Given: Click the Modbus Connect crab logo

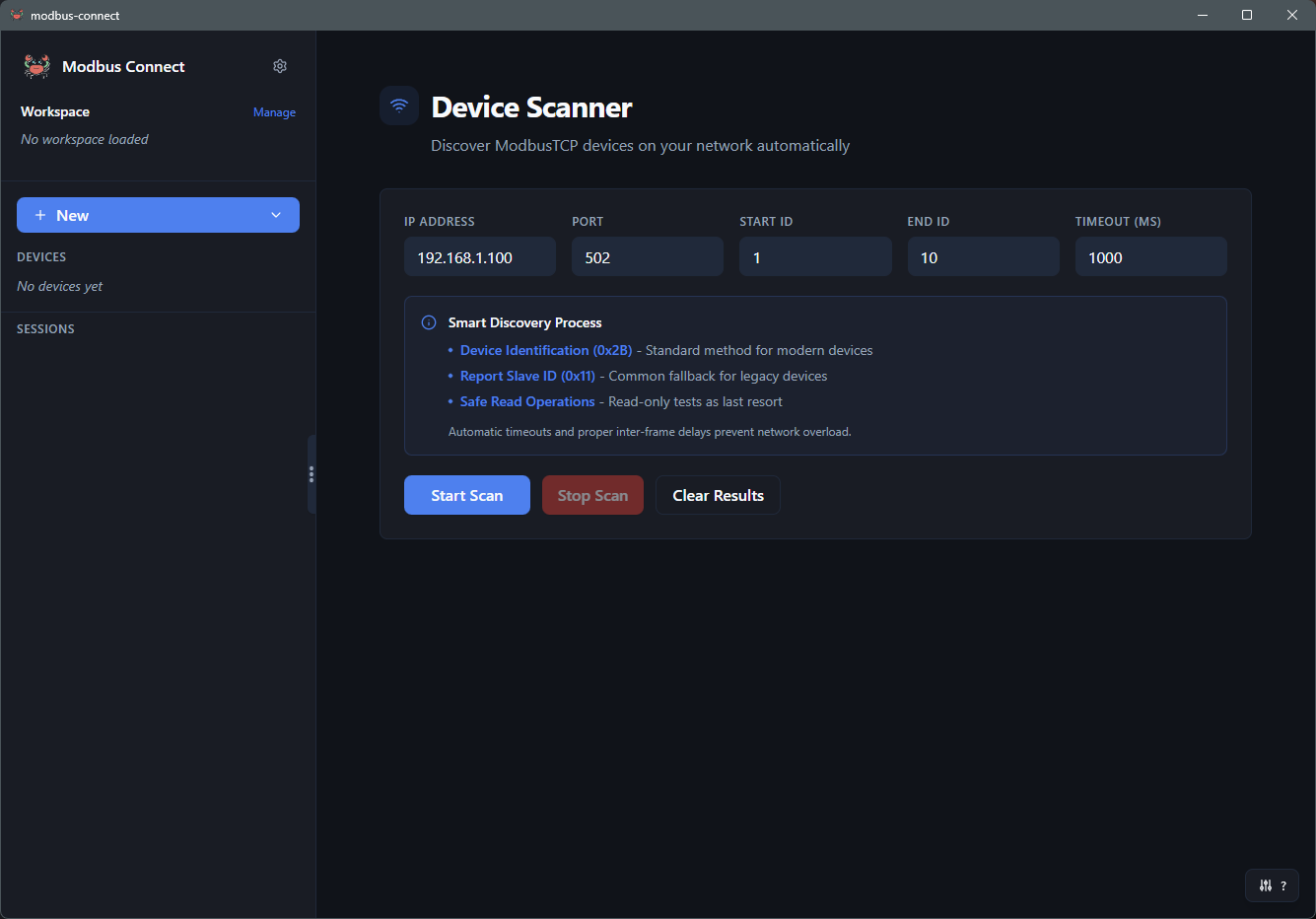Looking at the screenshot, I should coord(36,66).
